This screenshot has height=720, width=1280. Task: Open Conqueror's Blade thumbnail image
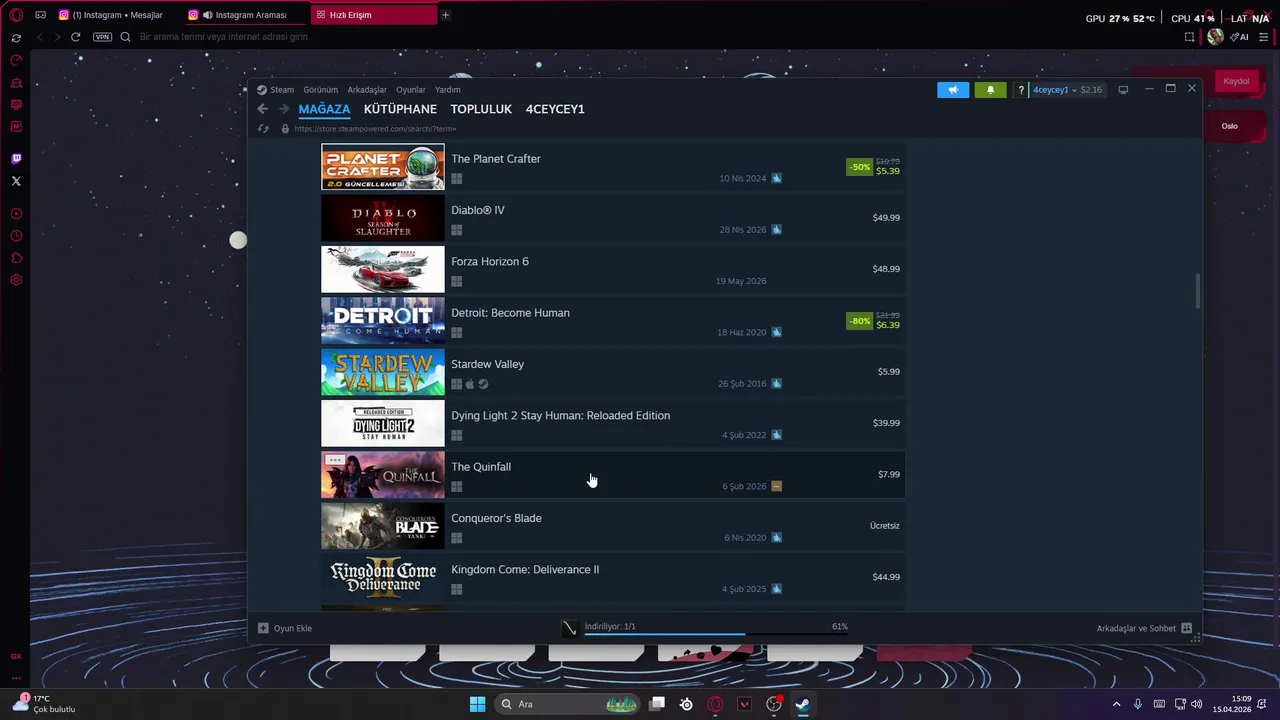[x=383, y=526]
